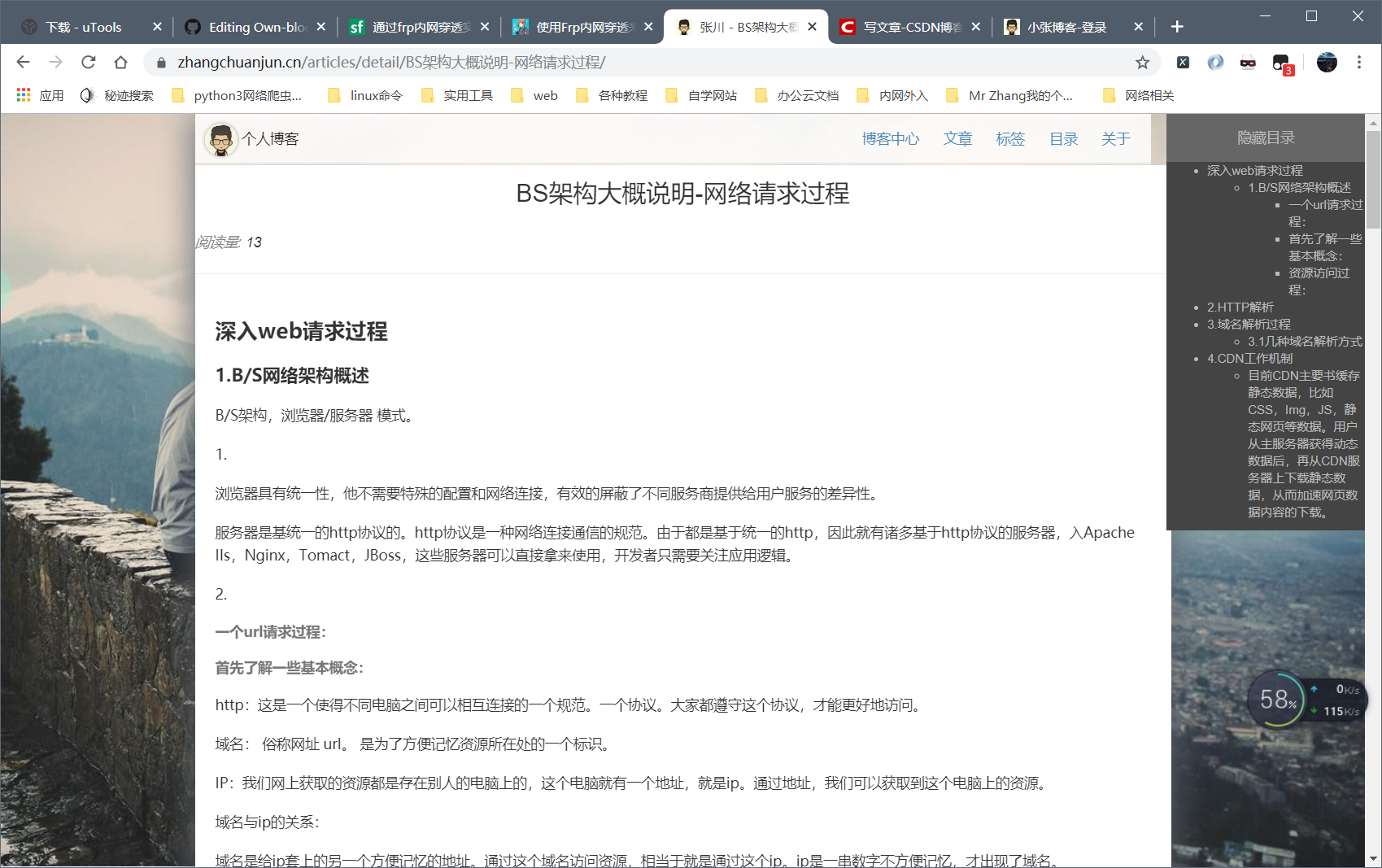Open the dark X extension icon
Viewport: 1382px width, 868px height.
click(x=1183, y=62)
